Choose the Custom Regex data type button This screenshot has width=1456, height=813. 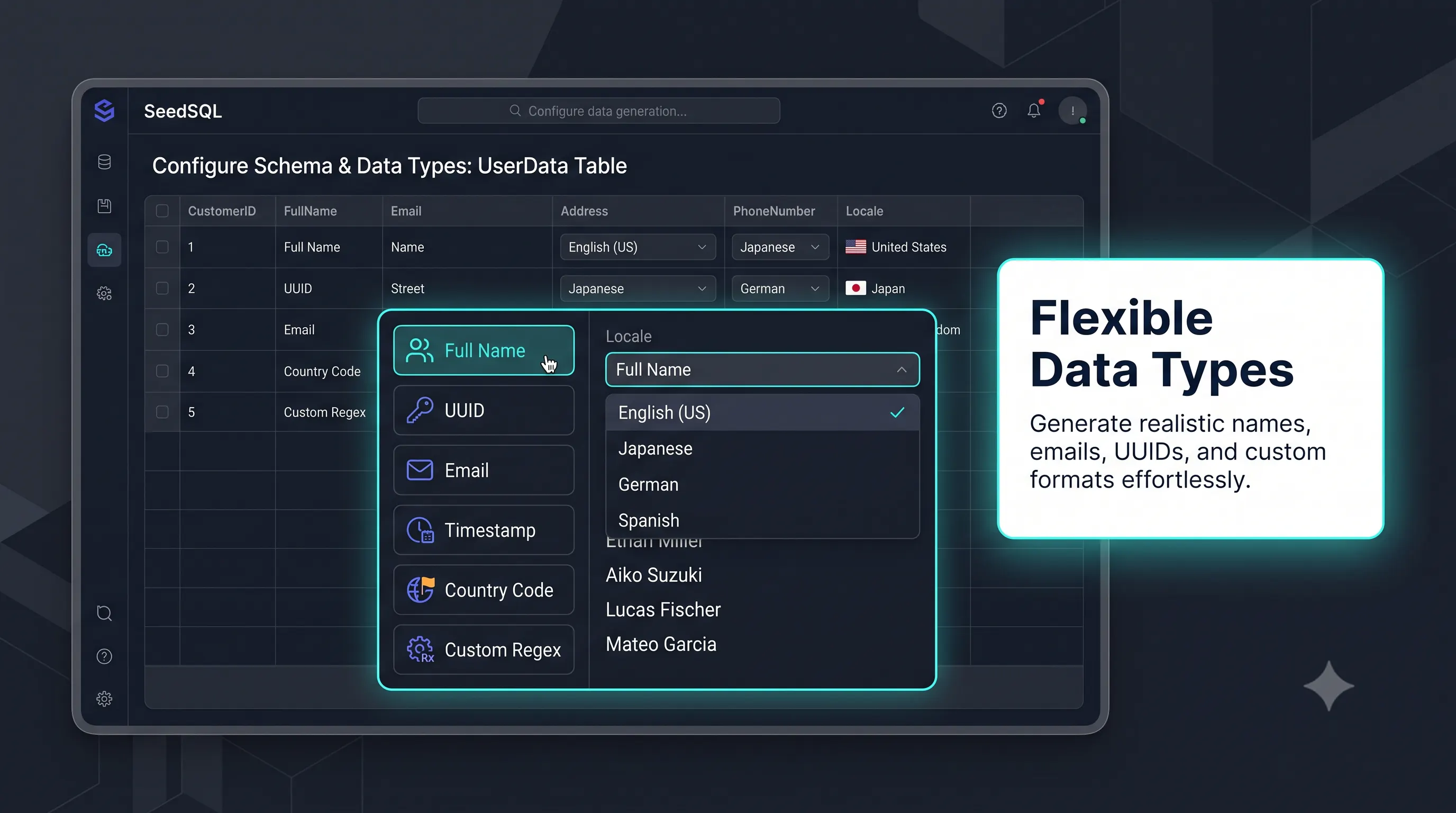[x=484, y=649]
